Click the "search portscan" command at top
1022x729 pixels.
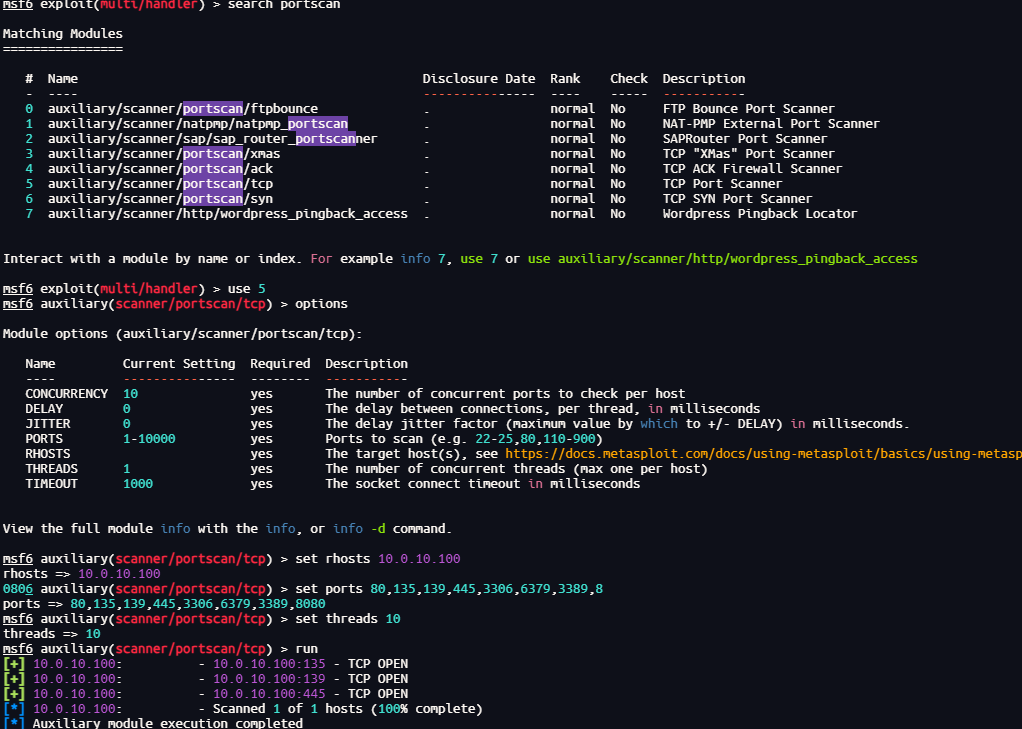[284, 5]
